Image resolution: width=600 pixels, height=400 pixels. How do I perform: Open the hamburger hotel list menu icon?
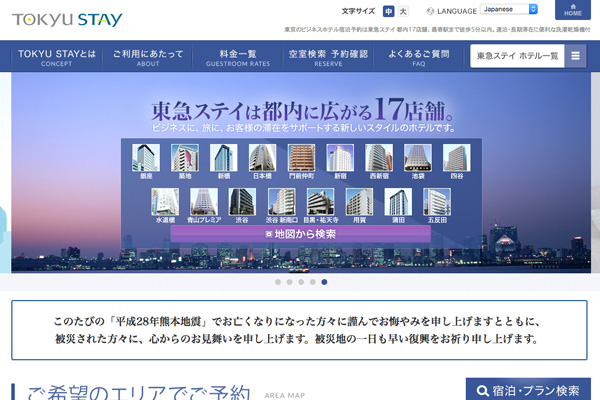point(575,56)
